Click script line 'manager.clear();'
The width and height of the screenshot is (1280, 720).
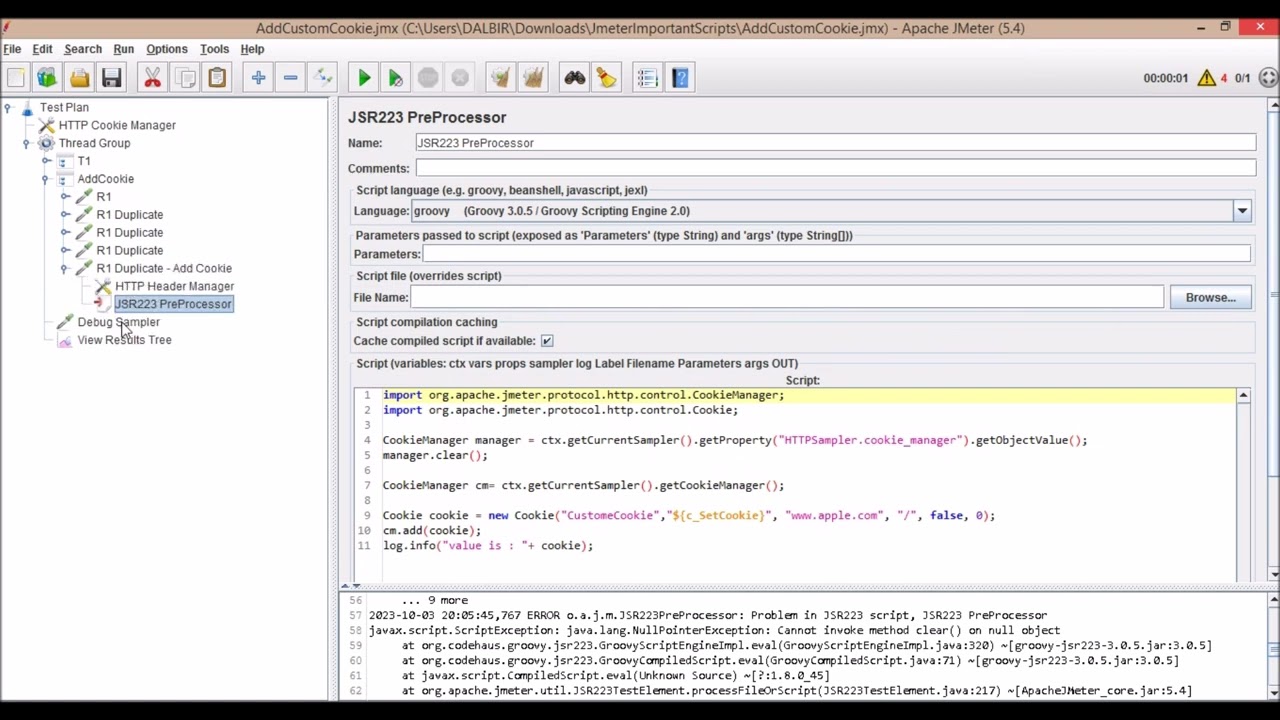(x=435, y=455)
